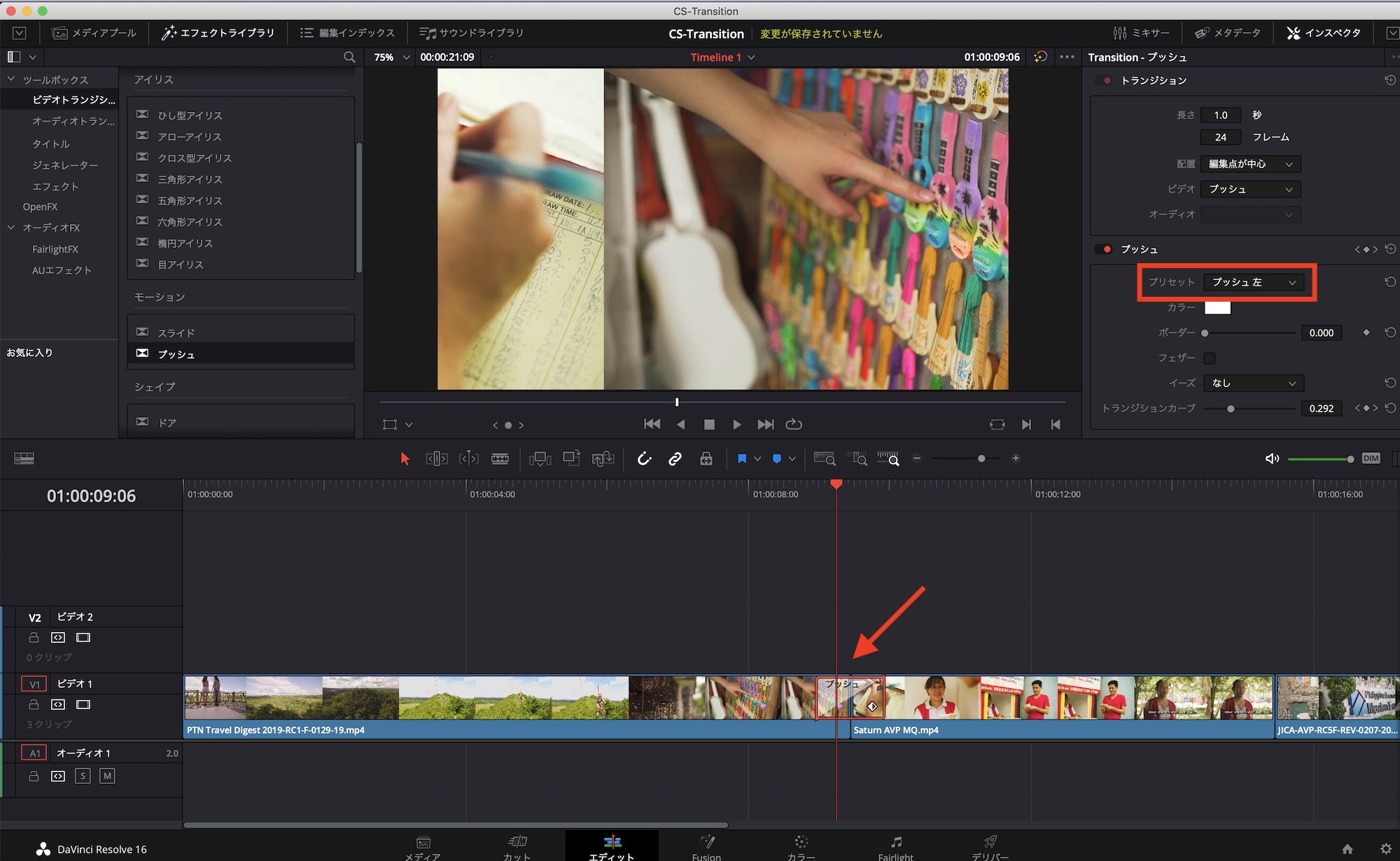Open the メディアプール panel button
Image resolution: width=1400 pixels, height=861 pixels.
(94, 33)
